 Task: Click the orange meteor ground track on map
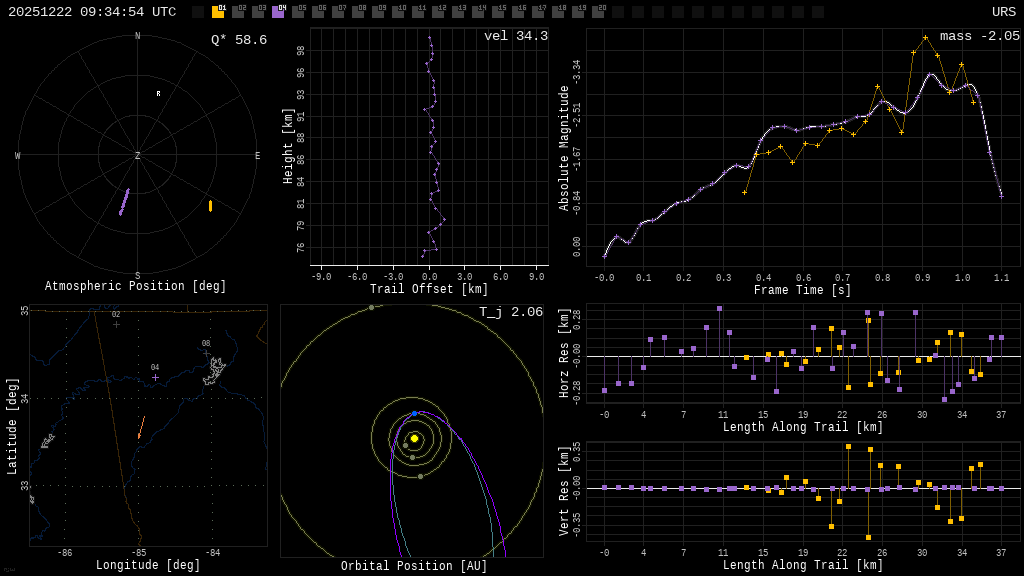pos(141,428)
